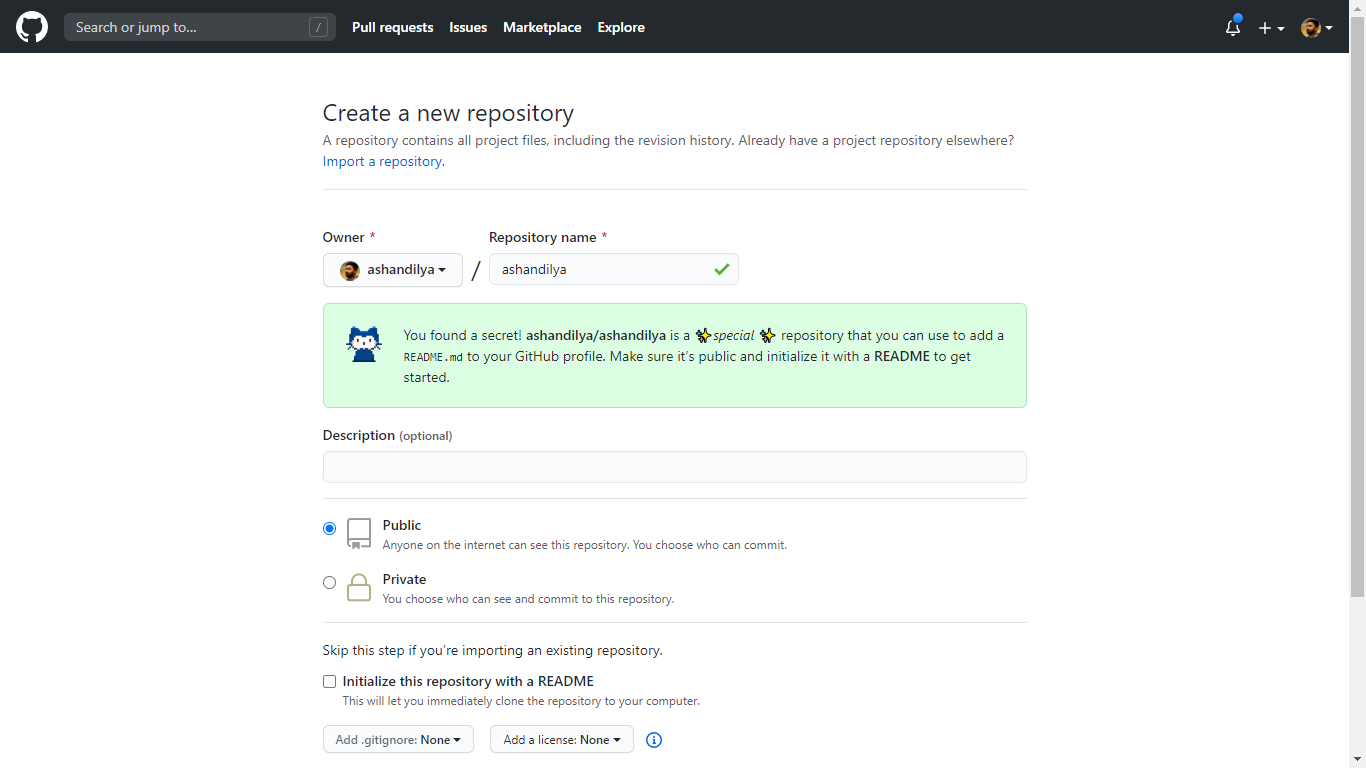Screen dimensions: 1366x768
Task: Enable Initialize this repository with a README
Action: click(x=329, y=681)
